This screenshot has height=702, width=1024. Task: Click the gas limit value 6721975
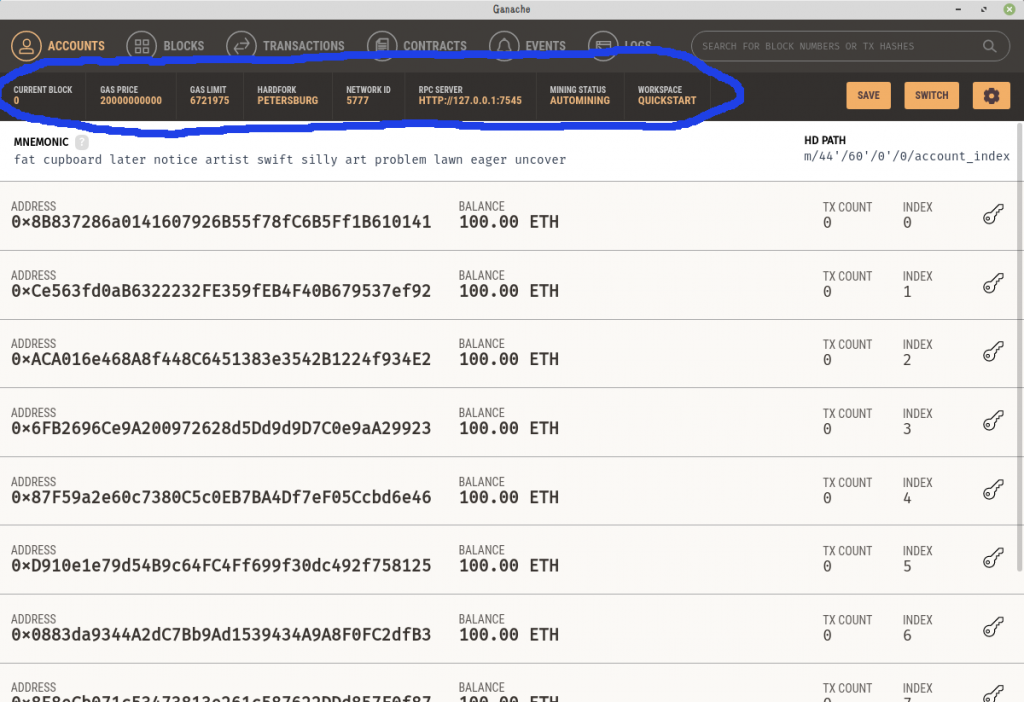point(210,101)
